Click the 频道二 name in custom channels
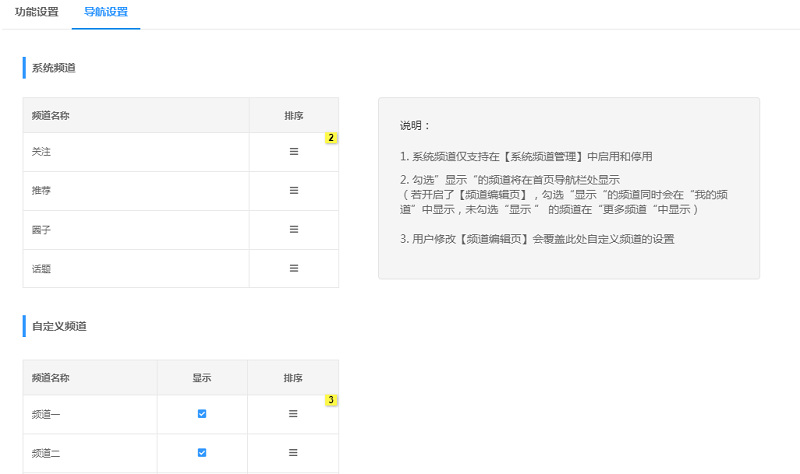The image size is (800, 474). [x=46, y=453]
